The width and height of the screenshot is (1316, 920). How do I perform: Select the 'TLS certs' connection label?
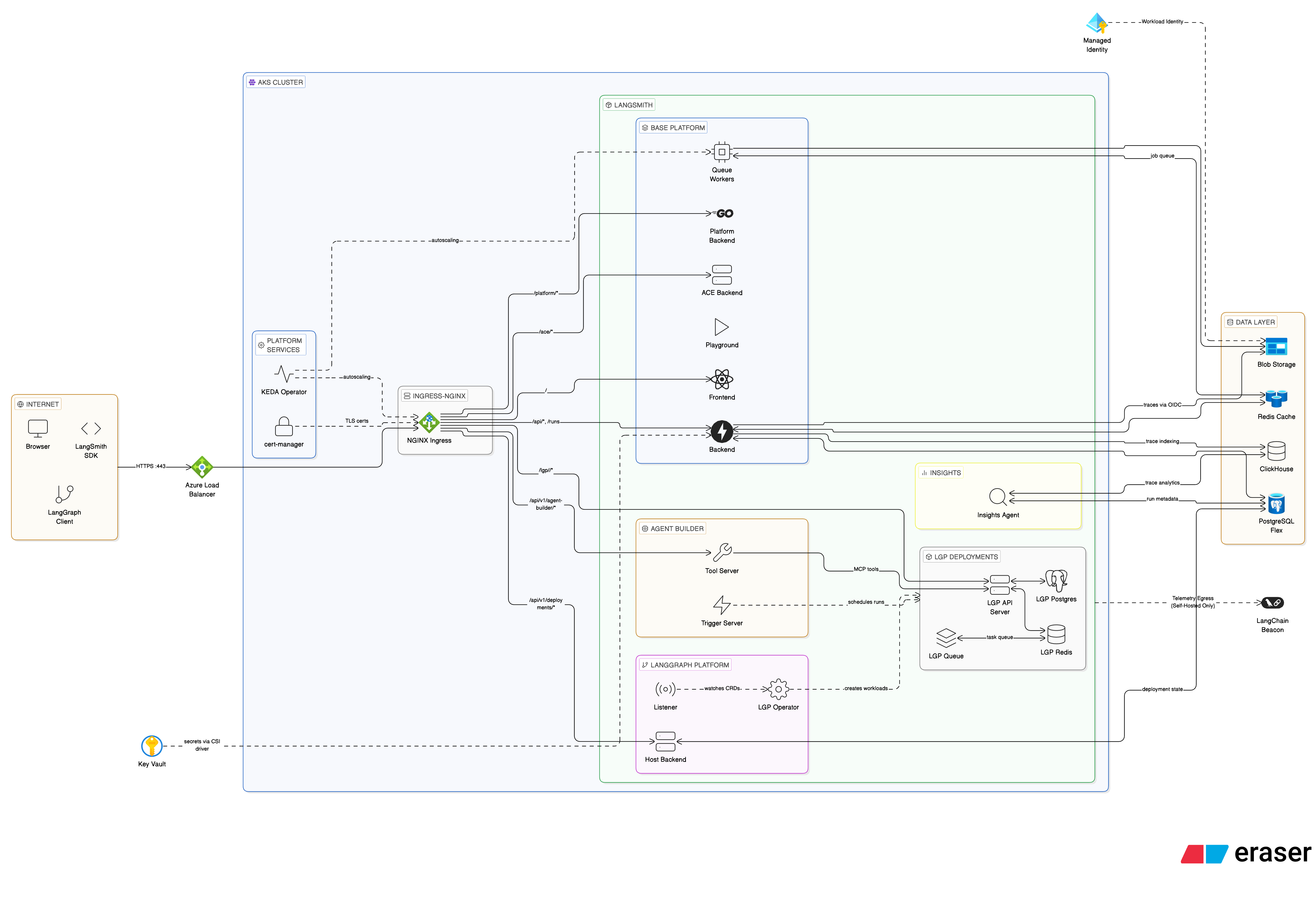point(357,421)
